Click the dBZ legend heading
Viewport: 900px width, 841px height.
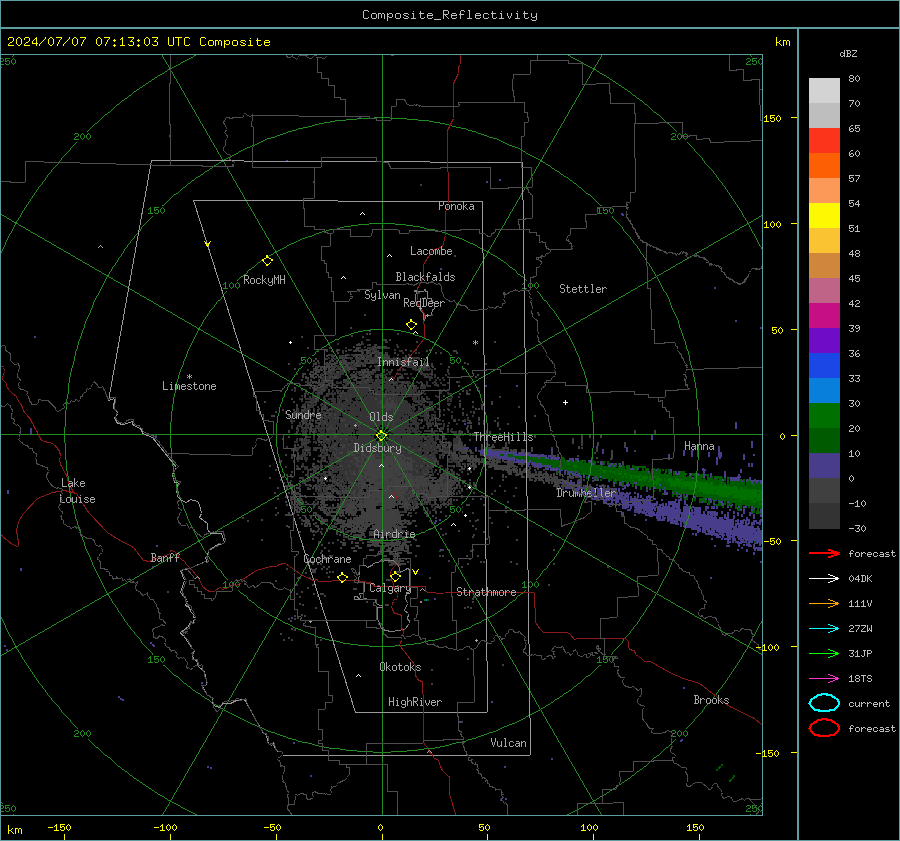tap(848, 53)
